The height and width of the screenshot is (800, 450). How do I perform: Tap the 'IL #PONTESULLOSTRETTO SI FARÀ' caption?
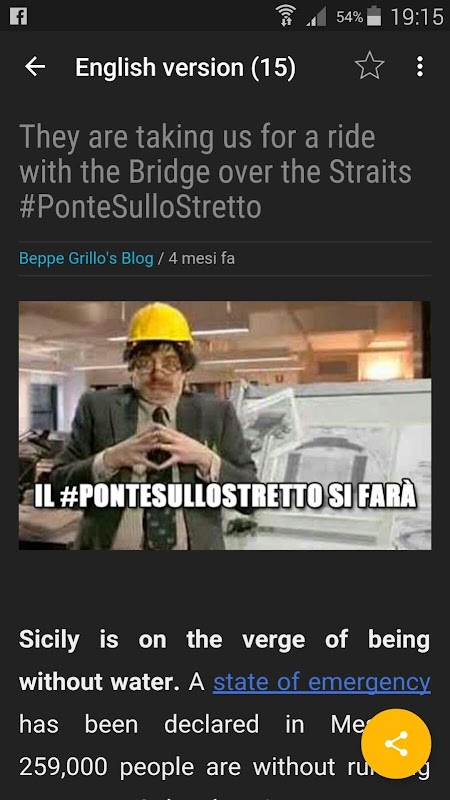pyautogui.click(x=225, y=497)
